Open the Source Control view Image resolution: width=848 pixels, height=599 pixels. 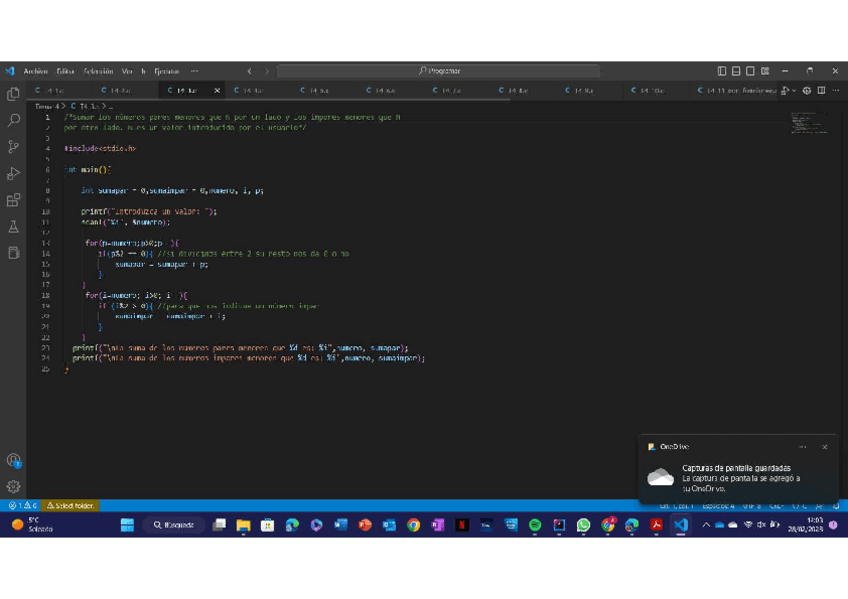[13, 147]
